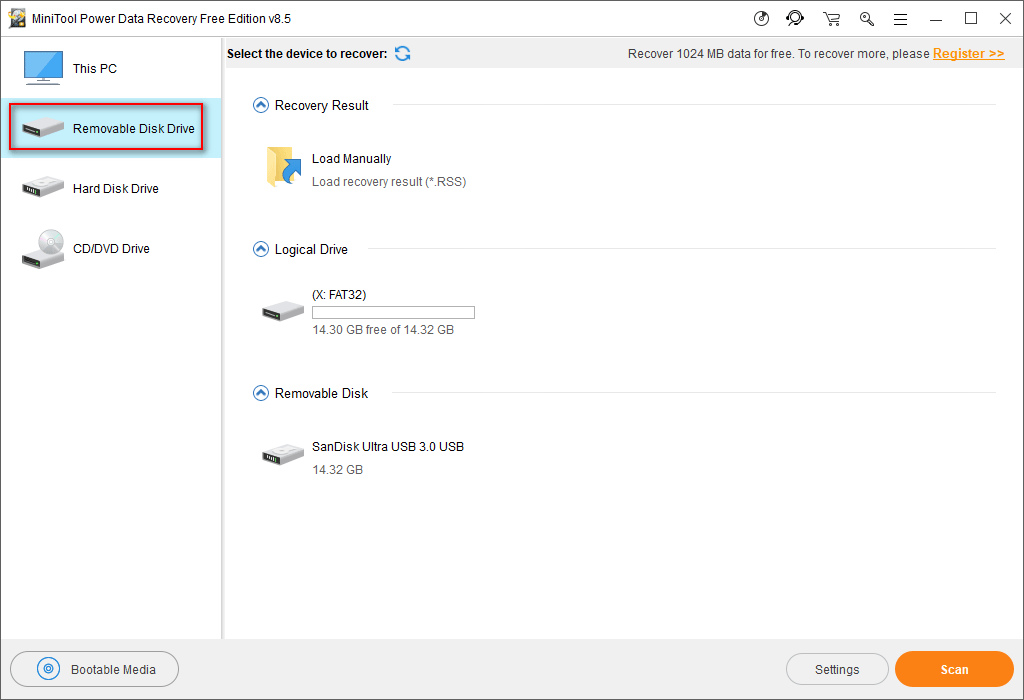Collapse the Recovery Result section
Screen dimensions: 1024x700
(261, 105)
